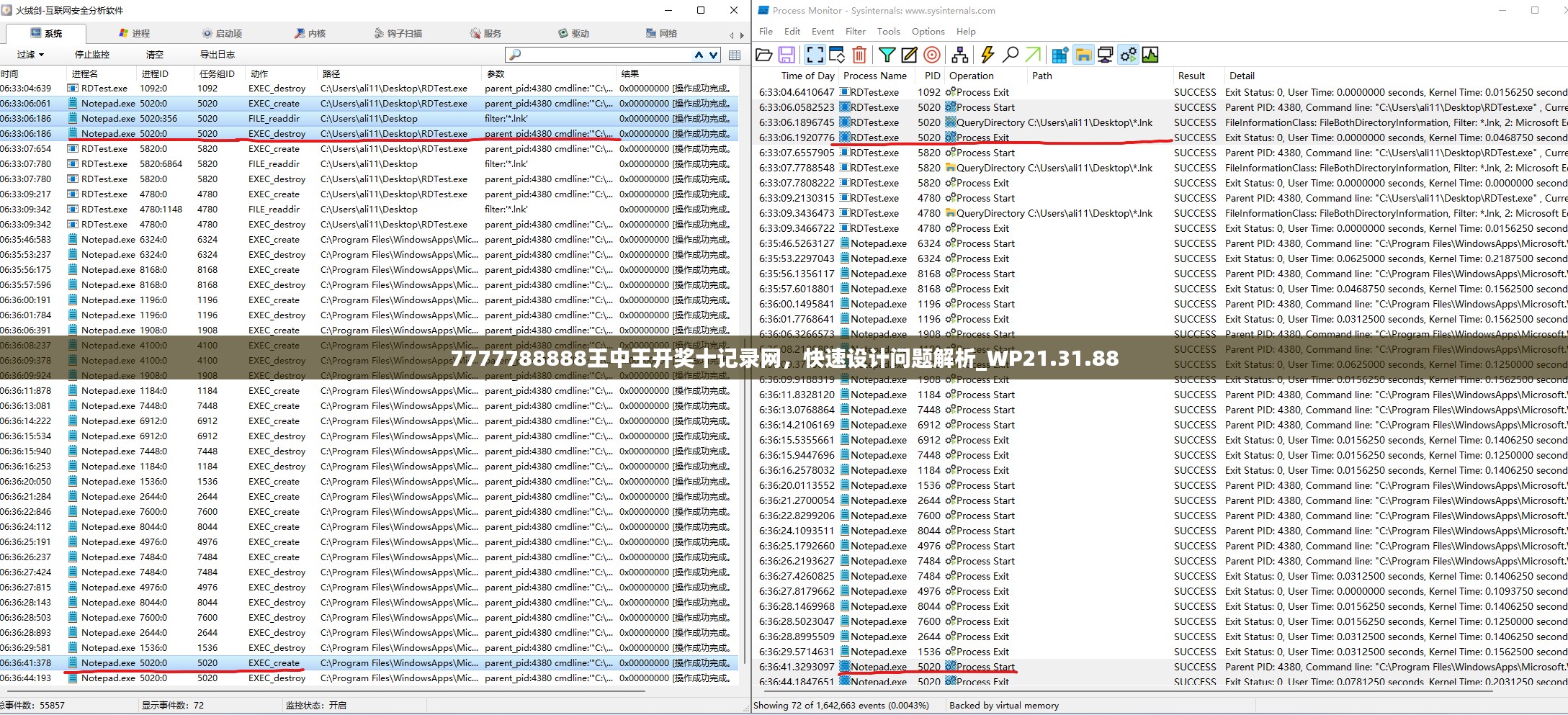This screenshot has height=715, width=1568.
Task: Click the Save icon in Process Monitor
Action: tap(787, 55)
